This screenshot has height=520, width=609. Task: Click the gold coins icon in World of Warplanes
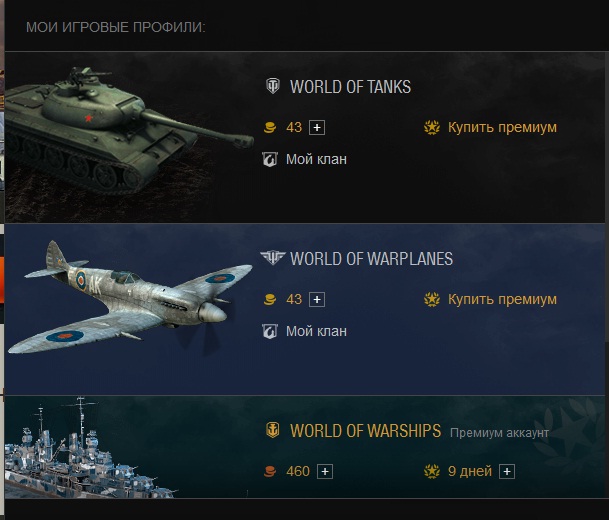[x=270, y=299]
